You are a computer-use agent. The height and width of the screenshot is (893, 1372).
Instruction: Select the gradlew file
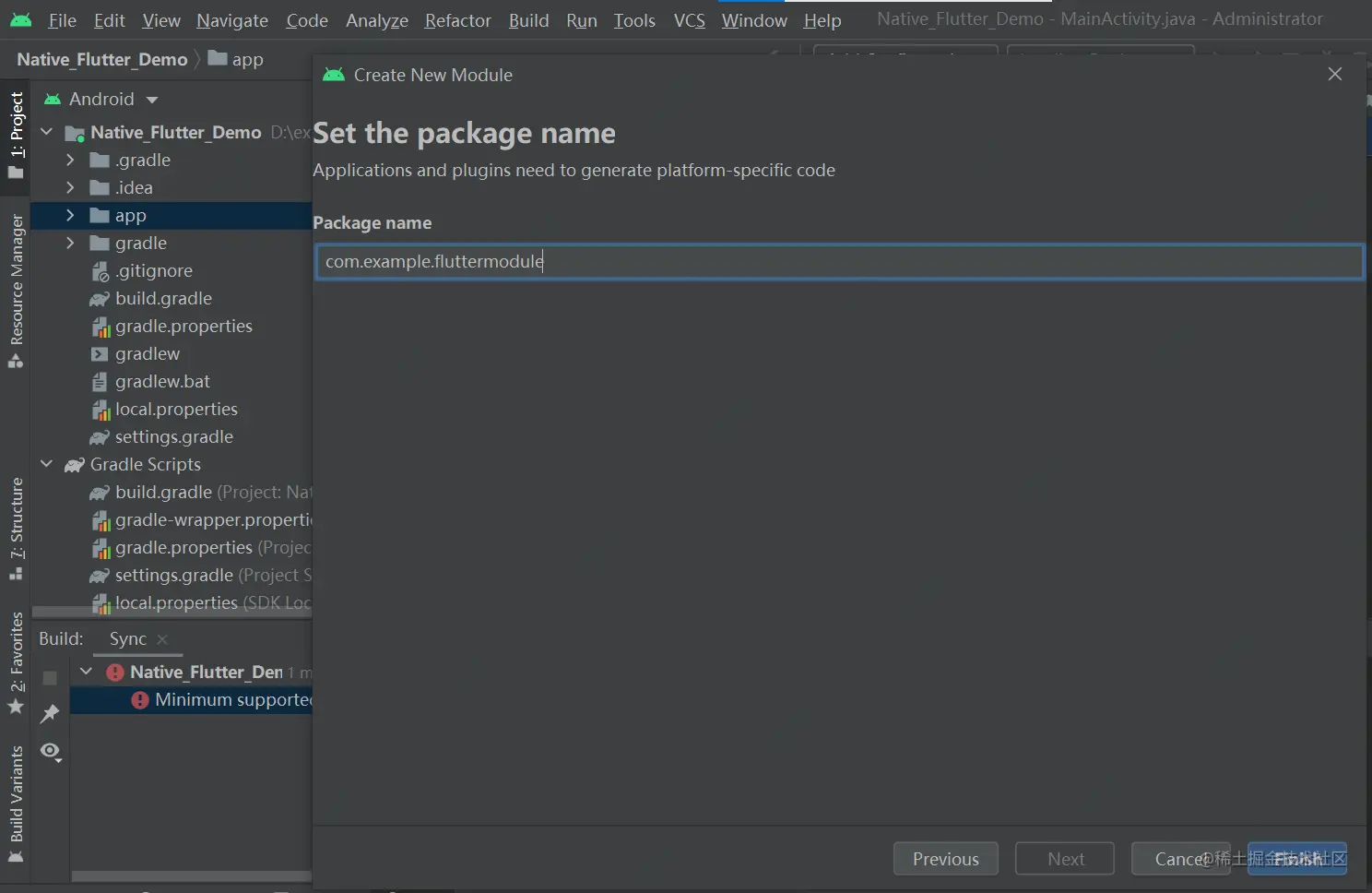coord(148,353)
